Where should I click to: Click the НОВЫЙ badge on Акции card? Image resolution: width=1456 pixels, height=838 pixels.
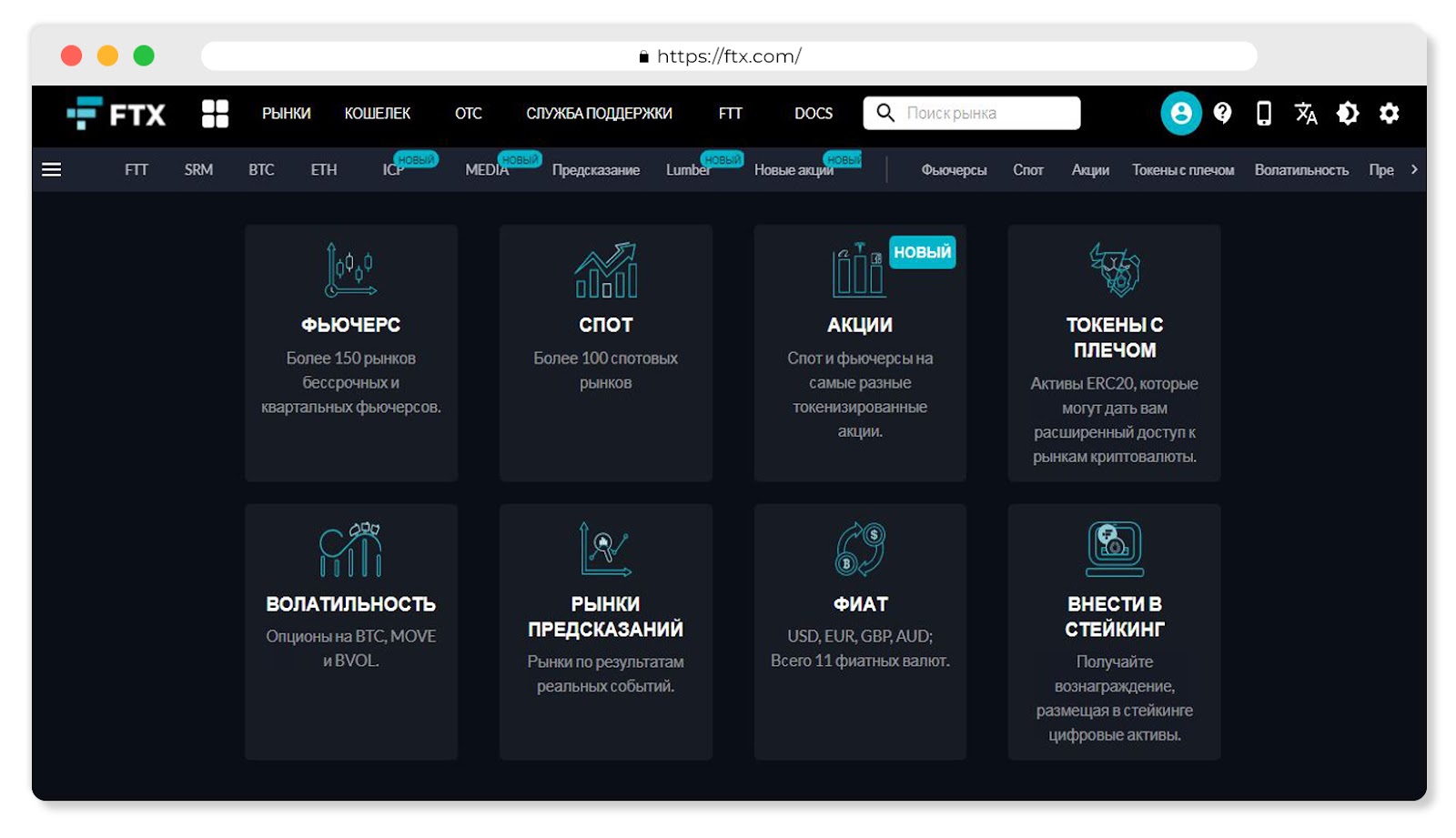(922, 252)
